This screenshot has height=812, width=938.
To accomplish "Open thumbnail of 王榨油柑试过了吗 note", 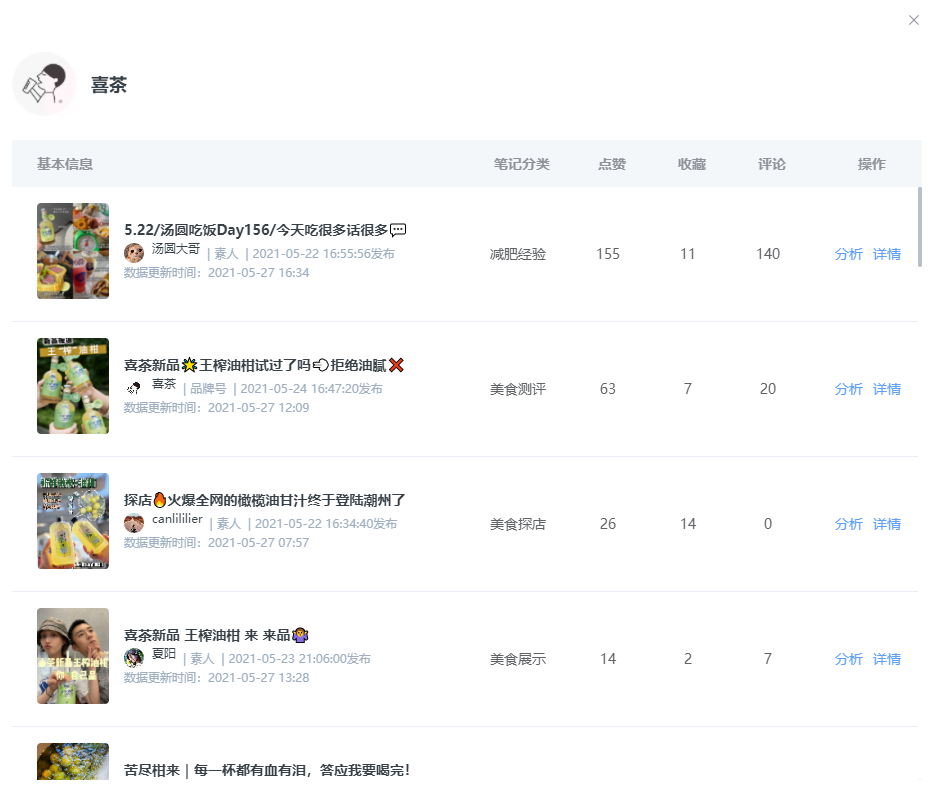I will [73, 386].
